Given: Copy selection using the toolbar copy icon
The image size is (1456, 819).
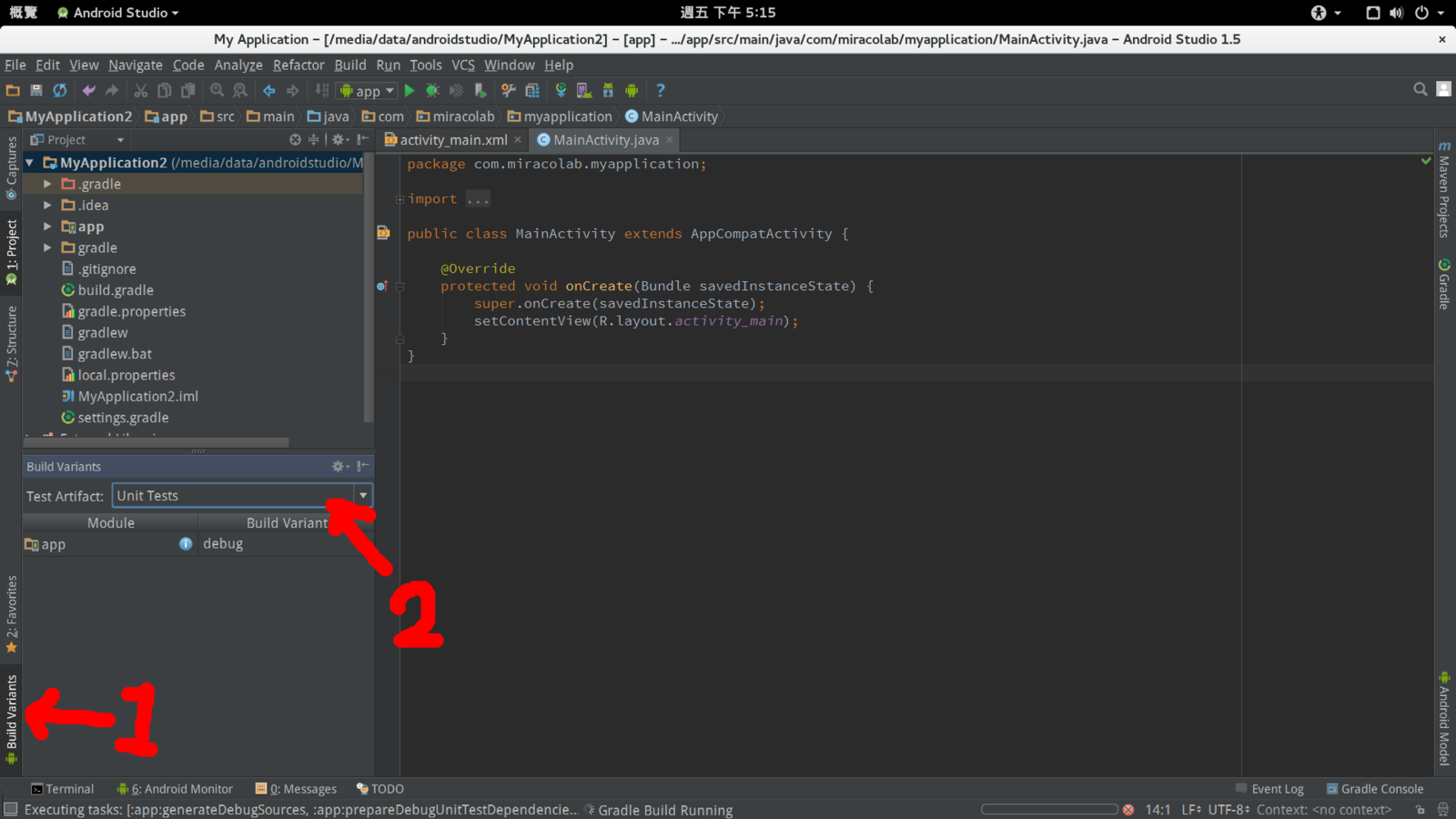Looking at the screenshot, I should (164, 90).
